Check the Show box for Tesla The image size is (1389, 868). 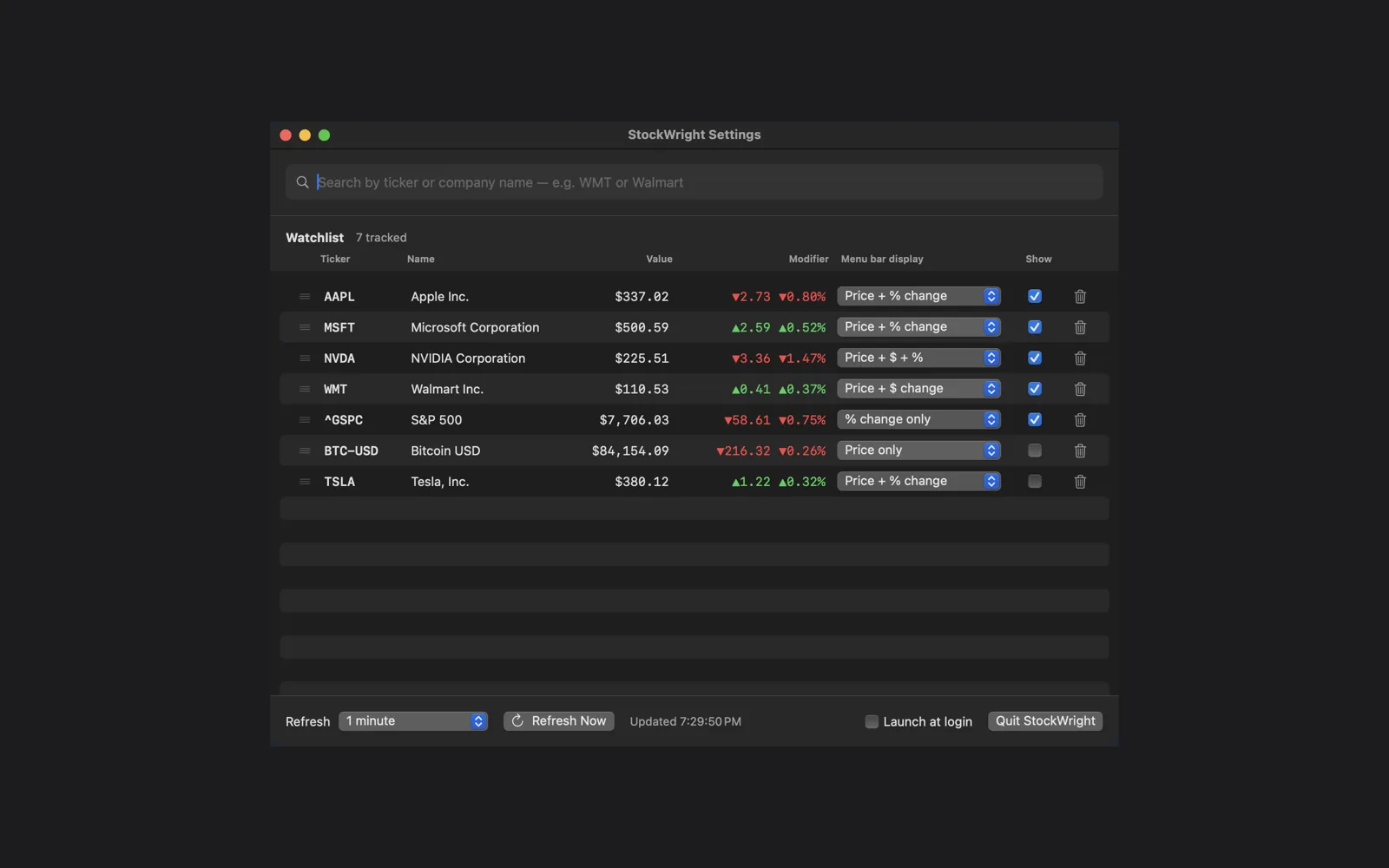tap(1035, 481)
